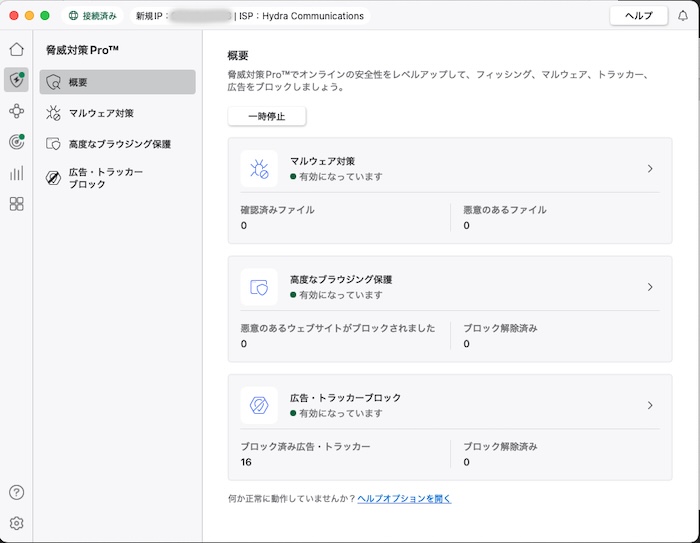Click the ブロック済み広告・トラッカー label

pos(305,447)
